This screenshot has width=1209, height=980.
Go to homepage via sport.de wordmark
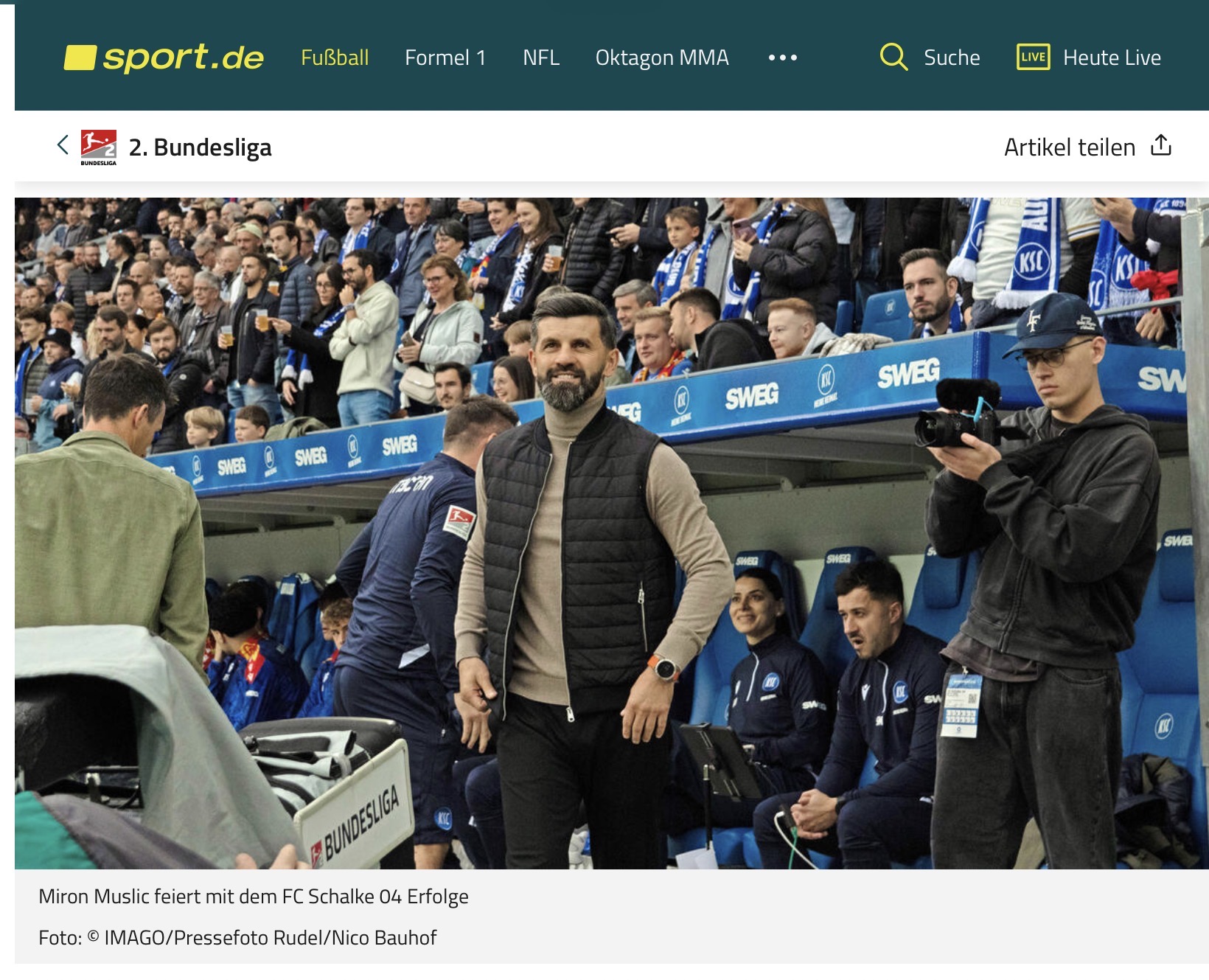point(183,58)
